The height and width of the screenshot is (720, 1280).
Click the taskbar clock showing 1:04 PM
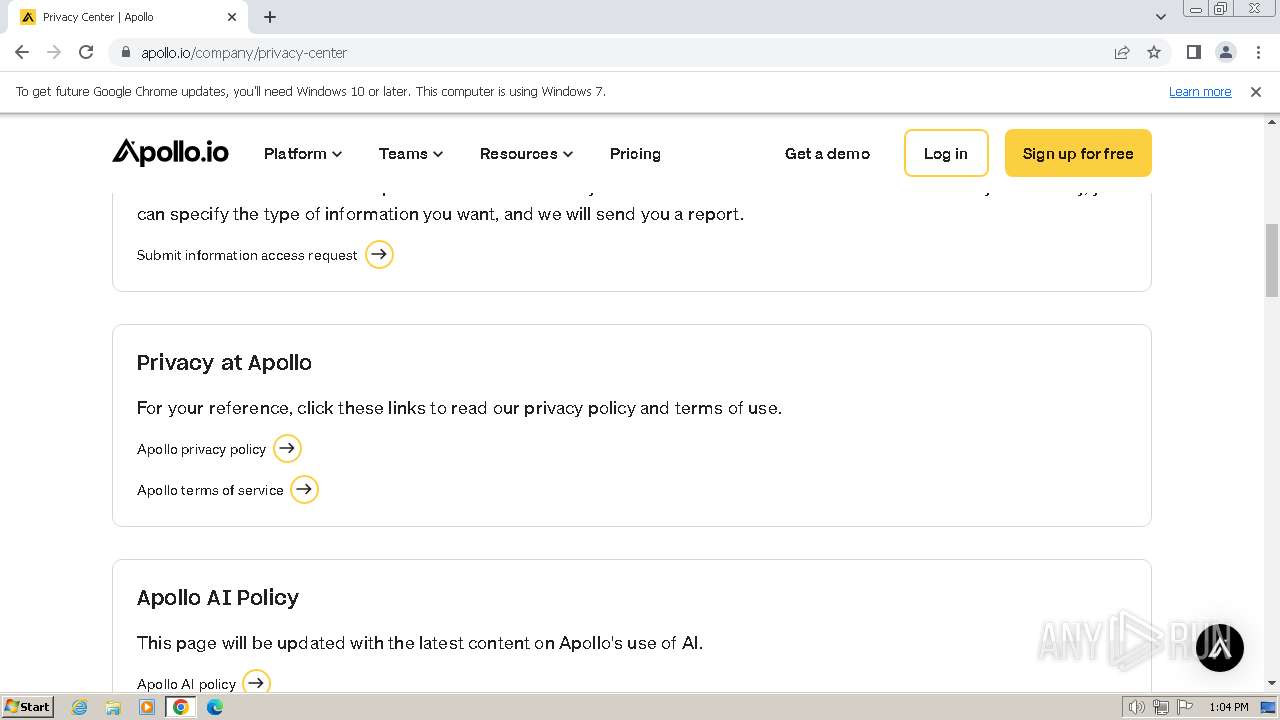pos(1228,707)
